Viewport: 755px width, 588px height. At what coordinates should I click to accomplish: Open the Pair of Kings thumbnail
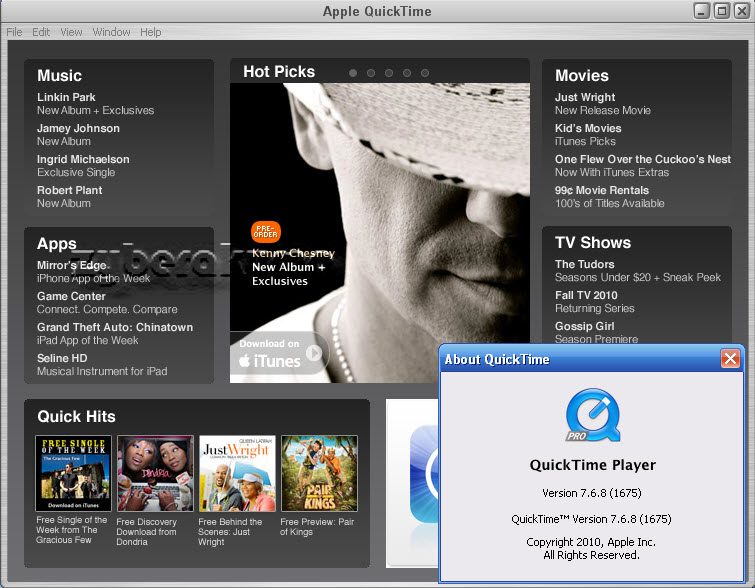(319, 473)
